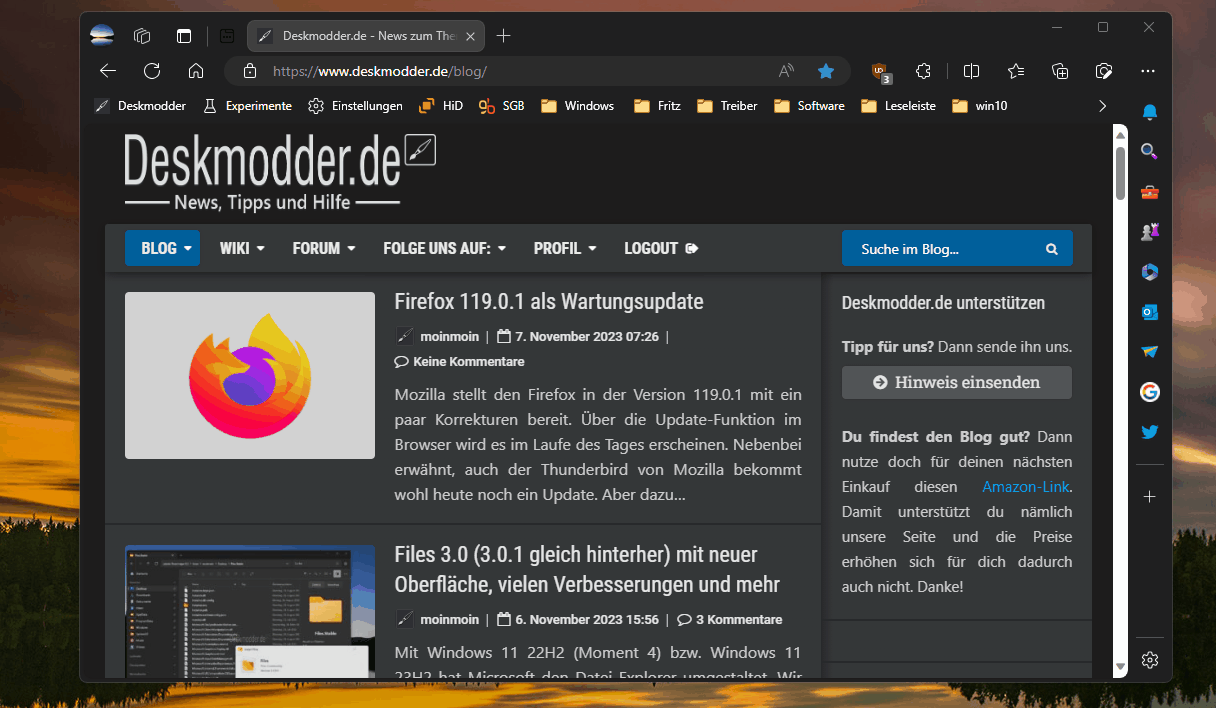Image resolution: width=1216 pixels, height=708 pixels.
Task: Expand the Software favorites folder
Action: [809, 105]
